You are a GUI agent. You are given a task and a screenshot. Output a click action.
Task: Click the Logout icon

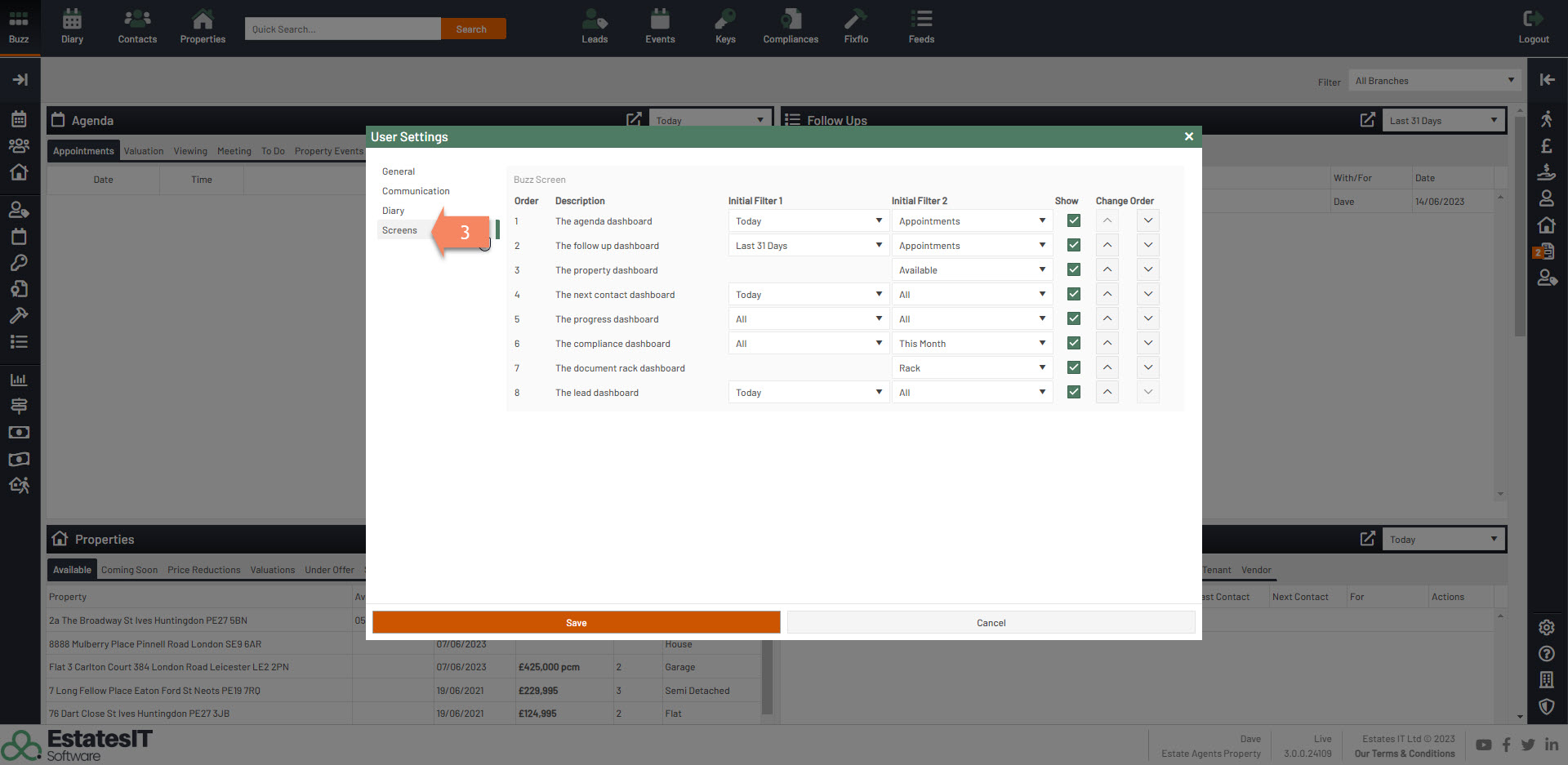(1533, 26)
